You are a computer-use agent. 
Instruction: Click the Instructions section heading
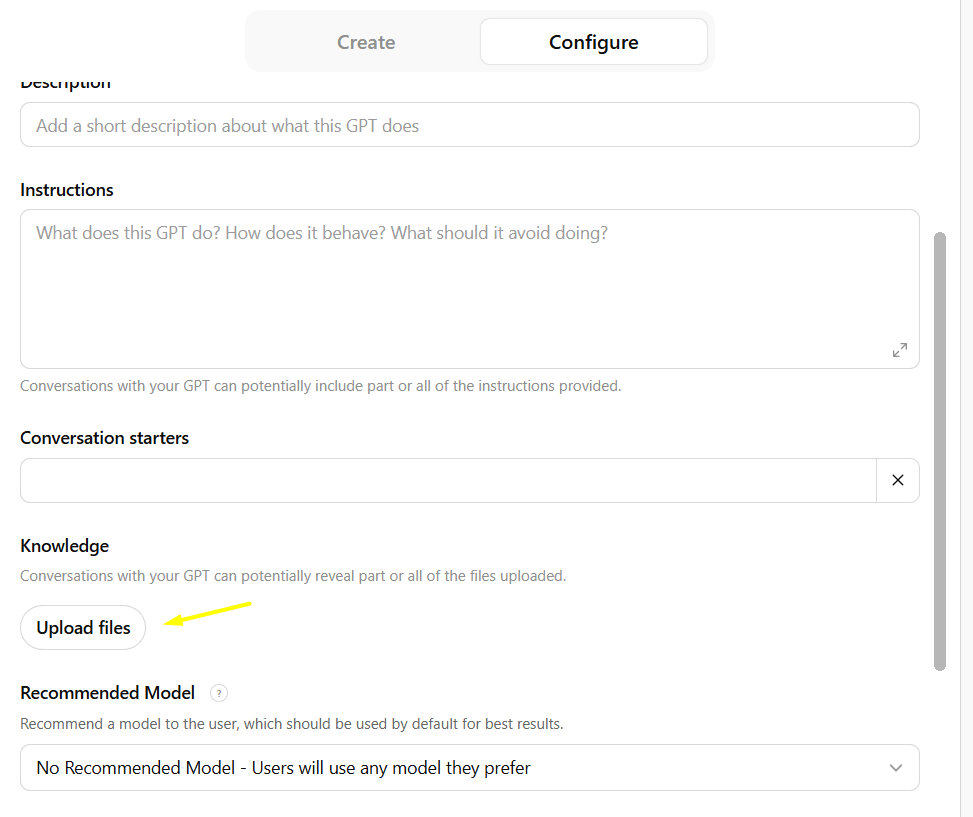click(66, 190)
